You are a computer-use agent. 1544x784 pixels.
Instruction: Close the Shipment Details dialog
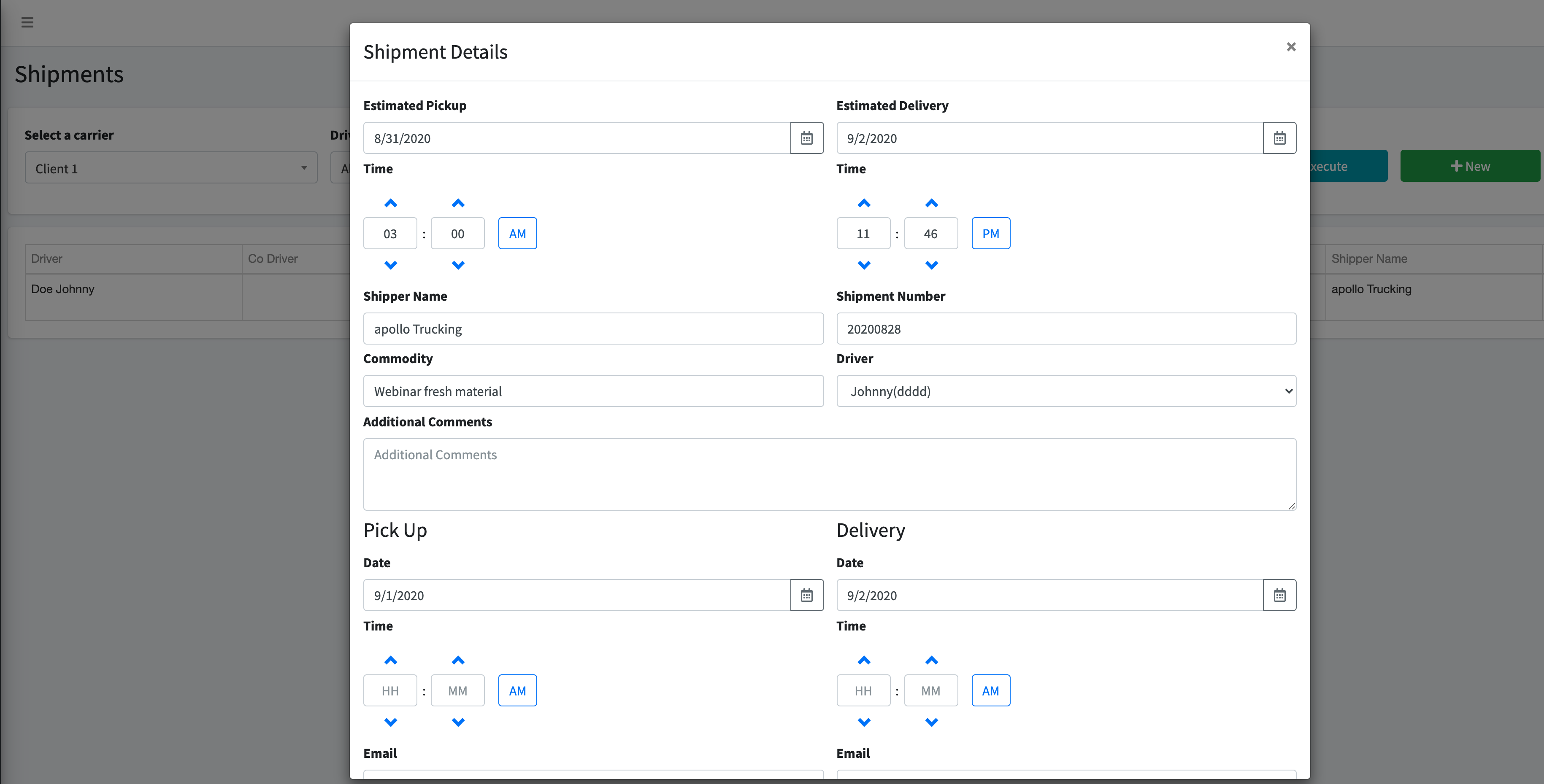(1291, 47)
